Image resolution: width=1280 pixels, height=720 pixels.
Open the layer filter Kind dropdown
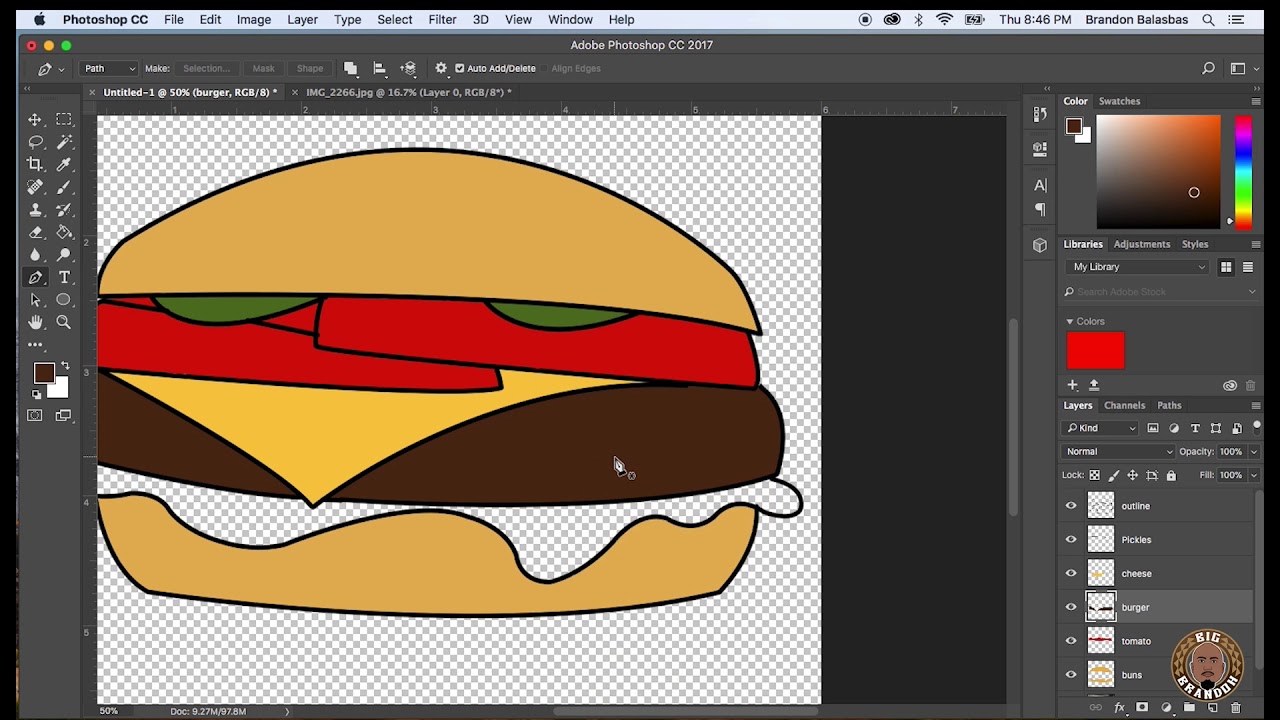click(x=1101, y=428)
